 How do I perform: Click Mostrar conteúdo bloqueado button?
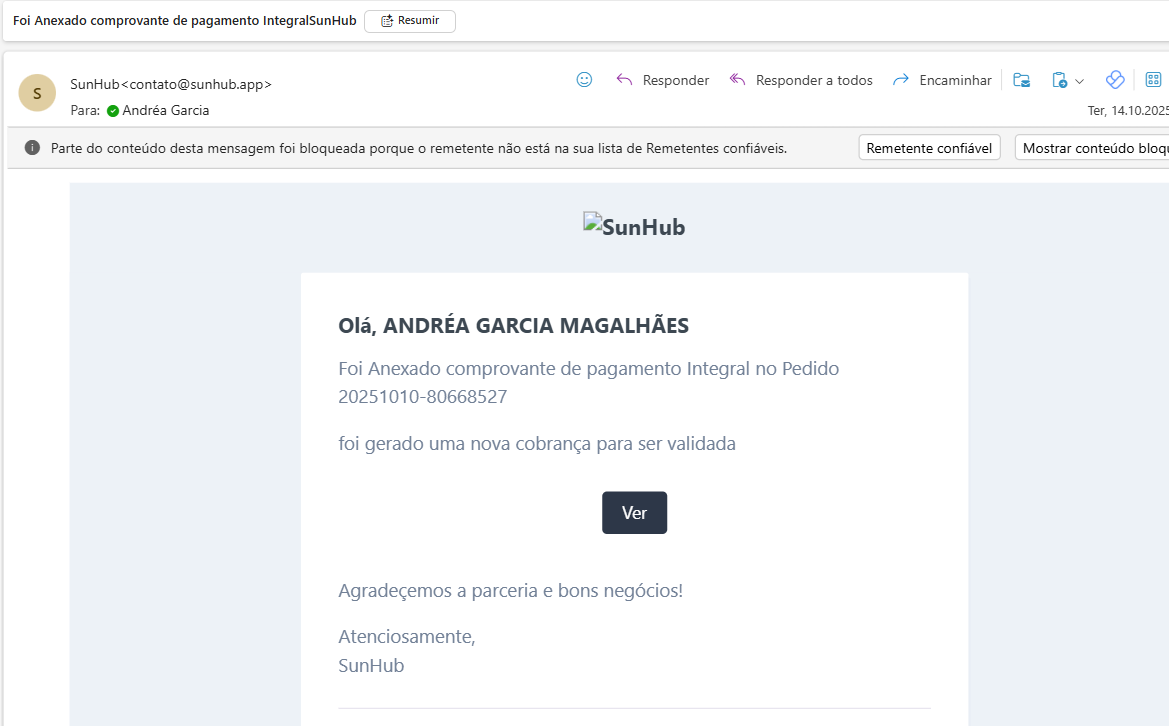tap(1092, 148)
